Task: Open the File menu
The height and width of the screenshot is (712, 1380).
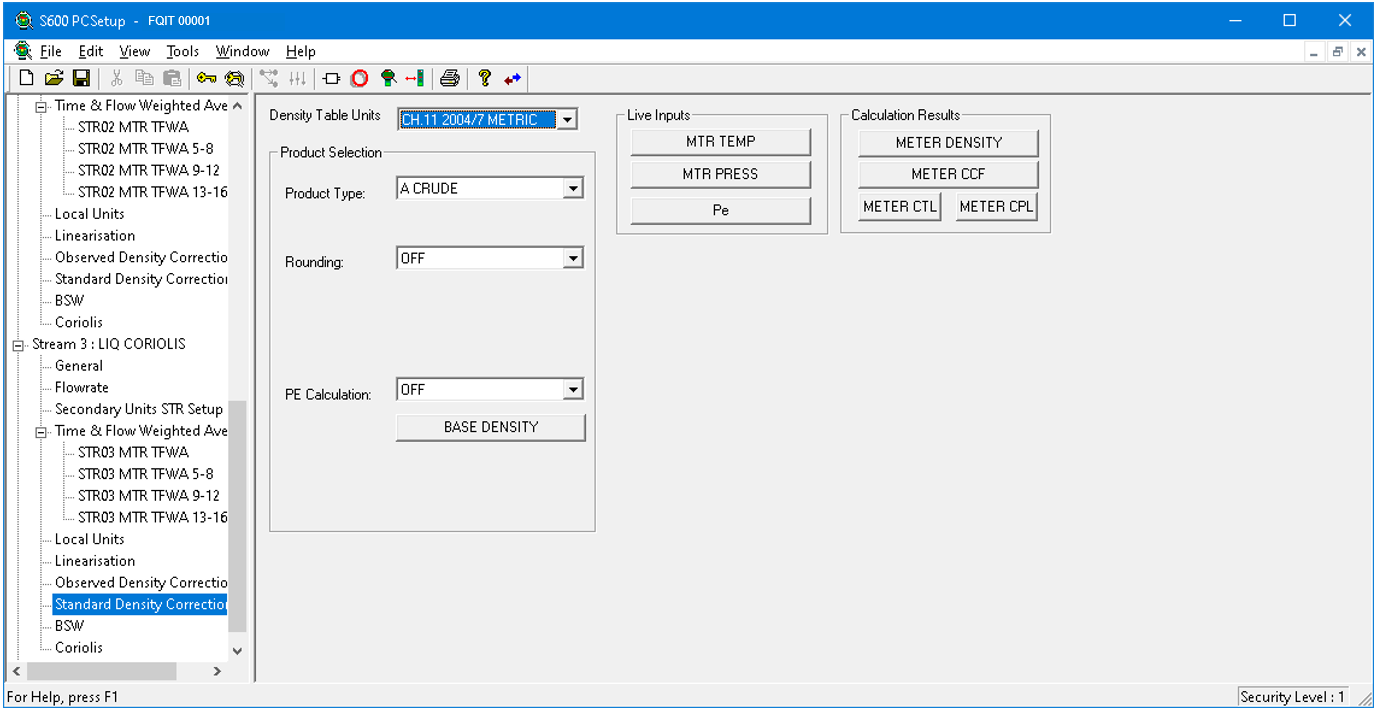Action: click(x=50, y=51)
